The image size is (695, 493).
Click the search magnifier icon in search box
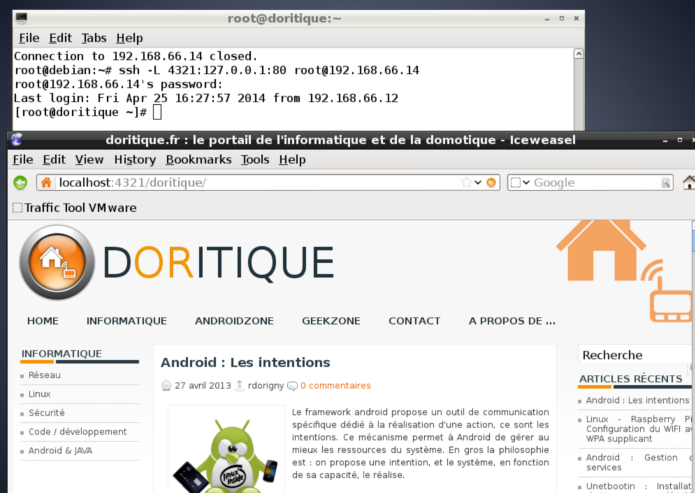click(666, 183)
